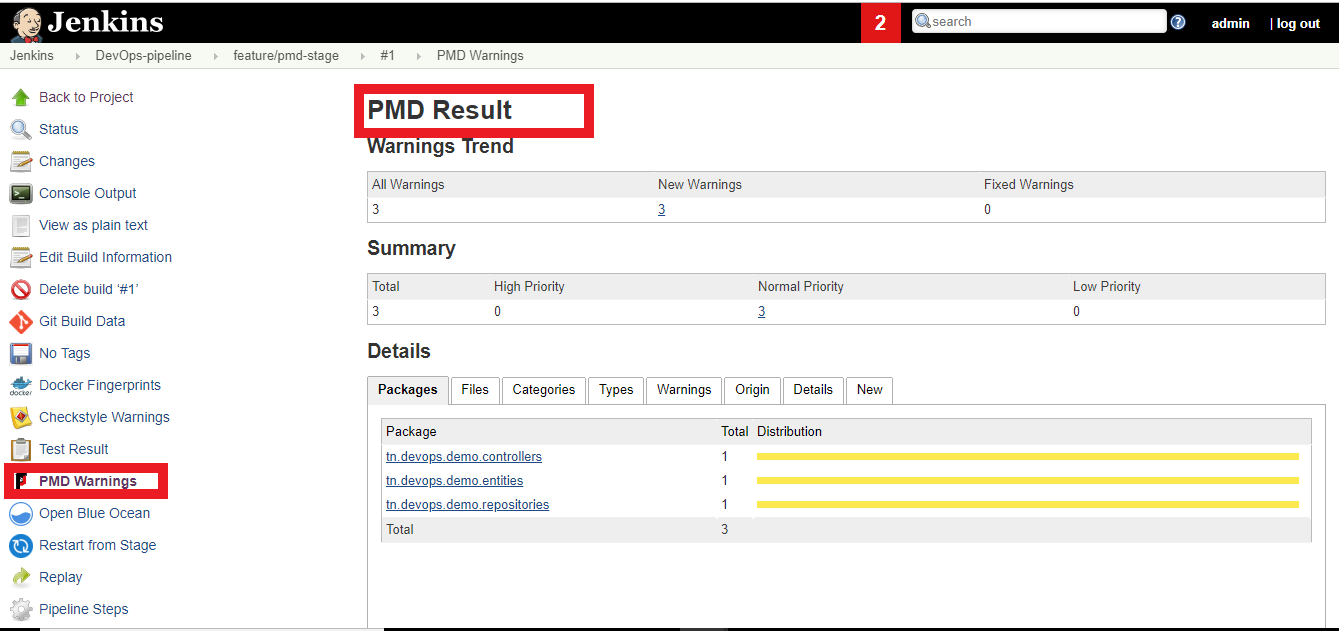Click the repositories yellow distribution bar

click(1028, 504)
